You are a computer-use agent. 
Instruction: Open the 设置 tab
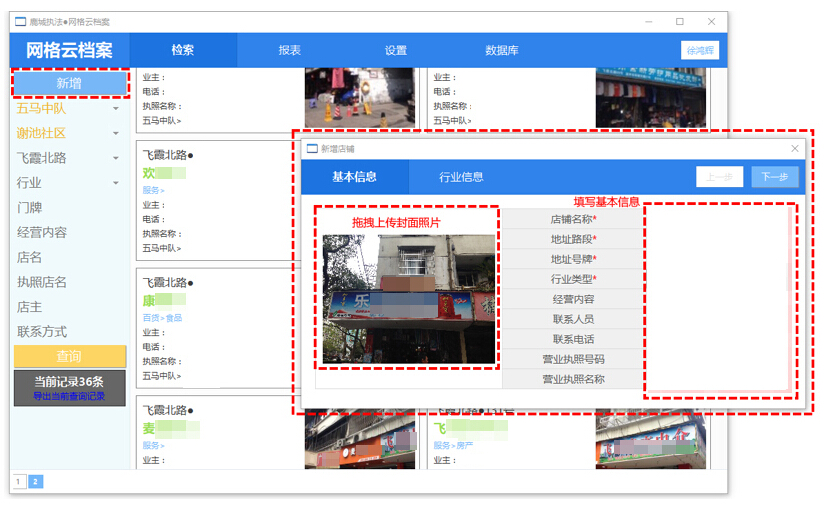[396, 50]
